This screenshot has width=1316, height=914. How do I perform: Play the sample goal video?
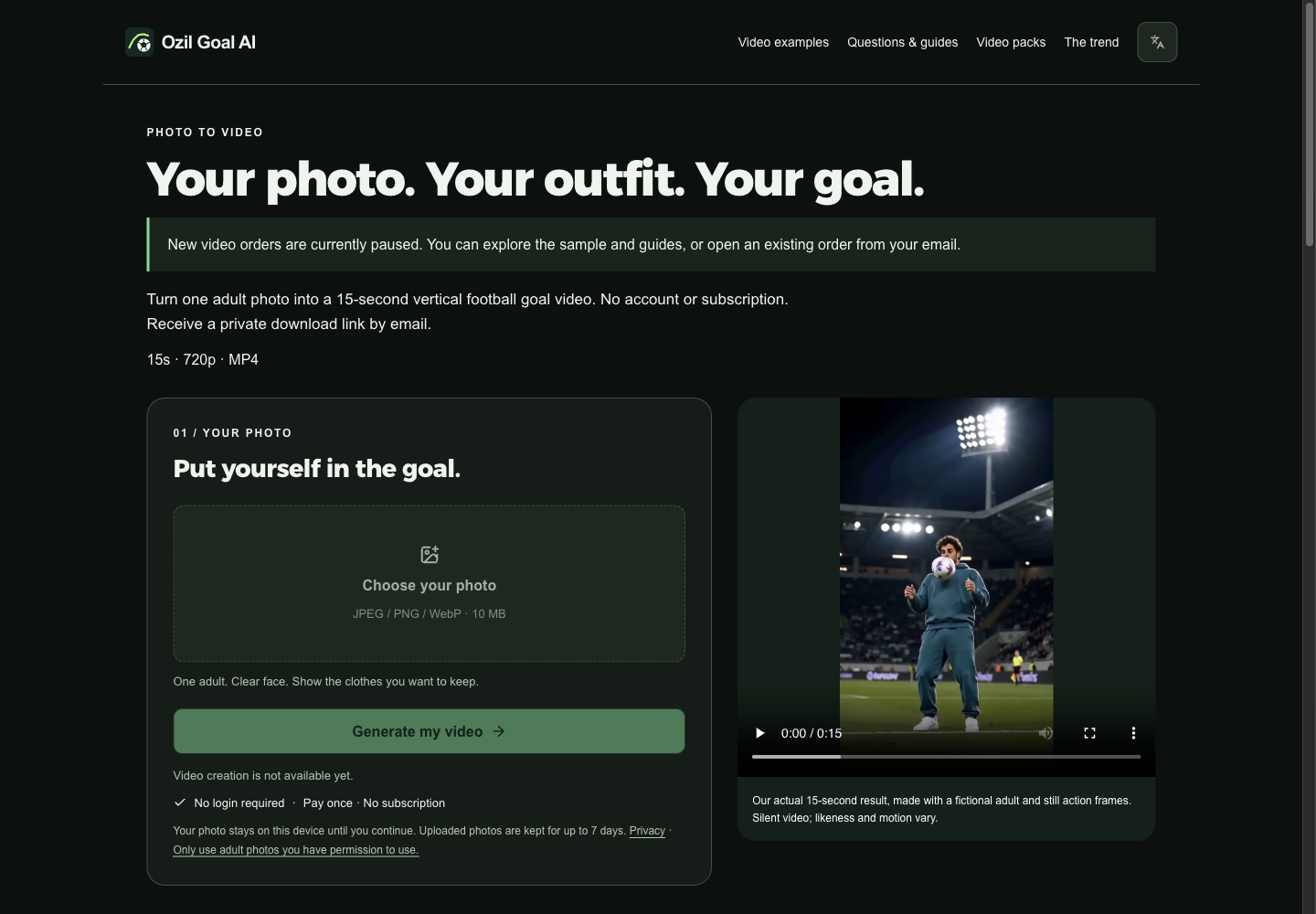point(759,733)
